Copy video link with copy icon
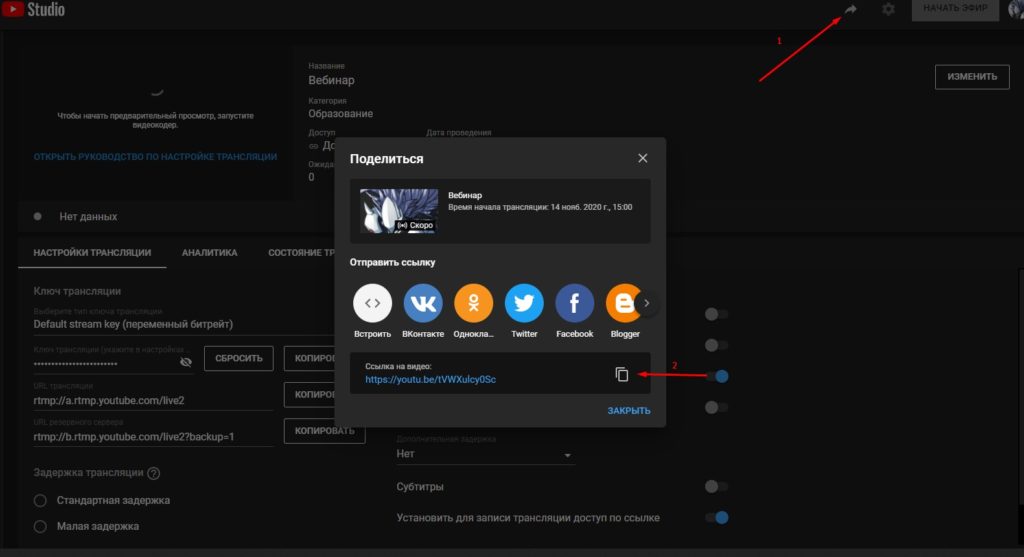Image resolution: width=1024 pixels, height=557 pixels. pos(622,374)
